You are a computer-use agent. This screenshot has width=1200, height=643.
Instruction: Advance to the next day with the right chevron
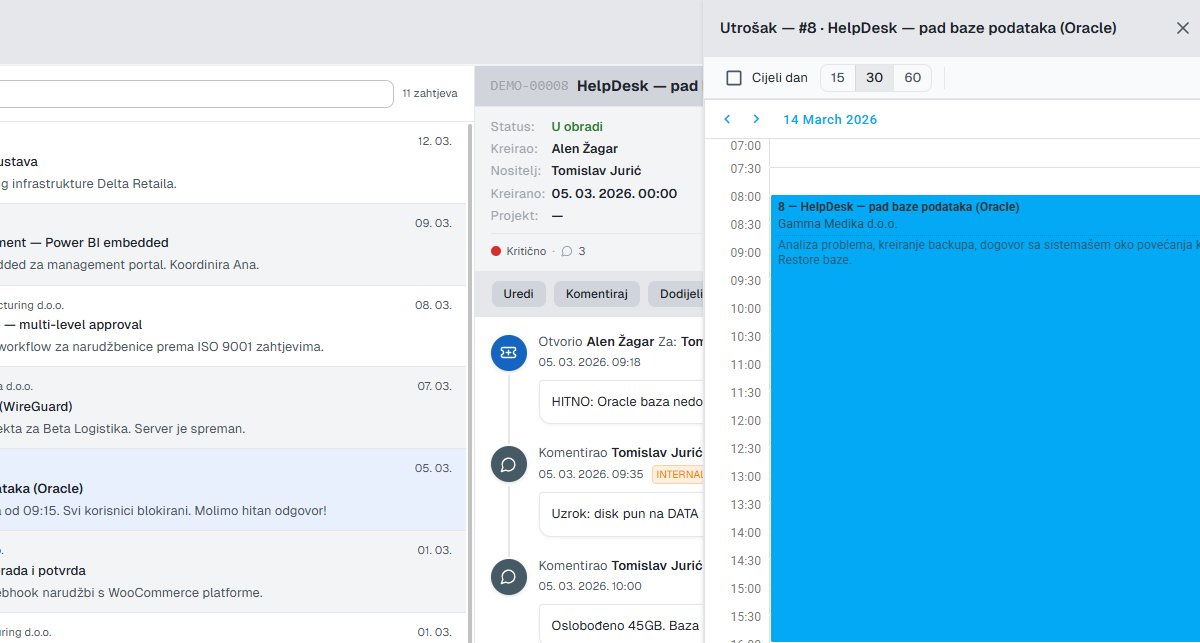[756, 119]
